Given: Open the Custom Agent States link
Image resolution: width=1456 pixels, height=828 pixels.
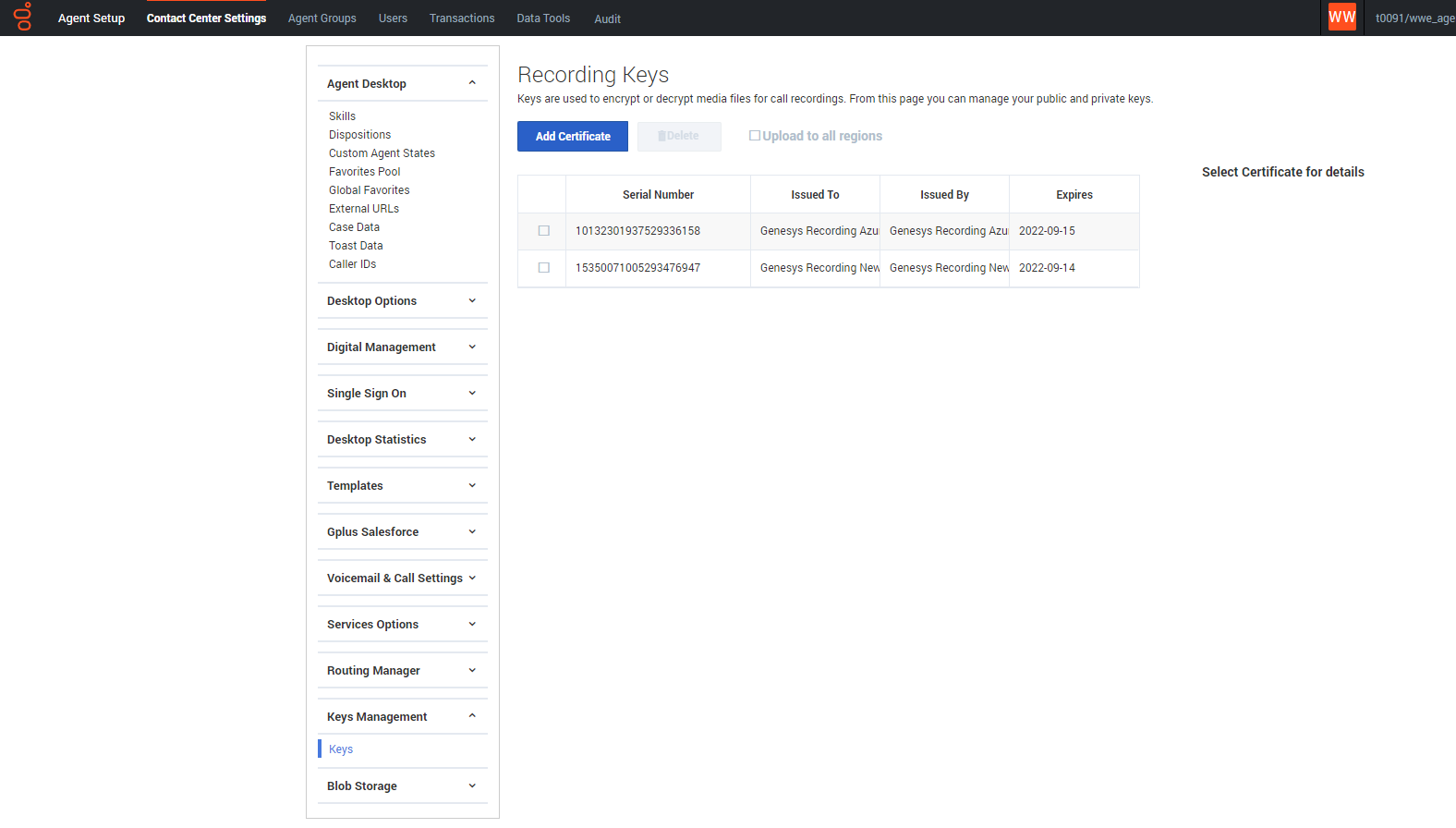Looking at the screenshot, I should click(x=382, y=153).
